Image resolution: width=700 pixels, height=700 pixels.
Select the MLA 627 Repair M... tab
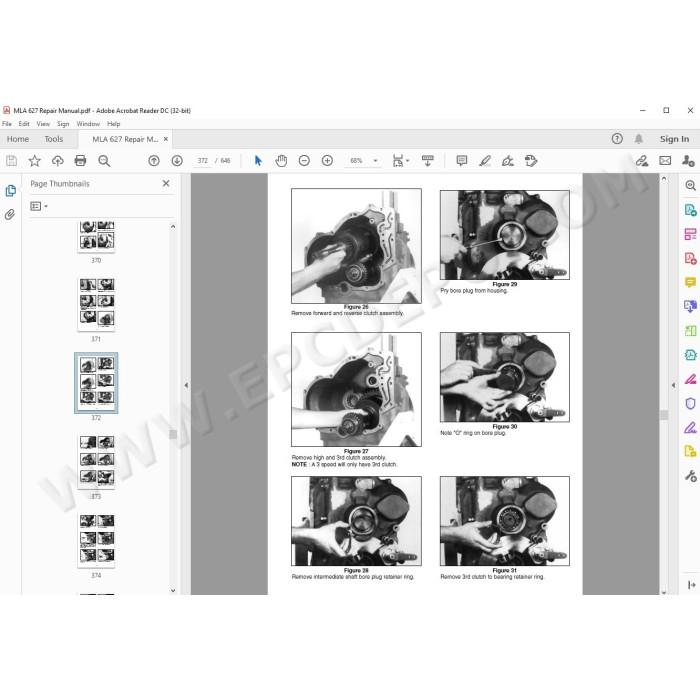125,139
